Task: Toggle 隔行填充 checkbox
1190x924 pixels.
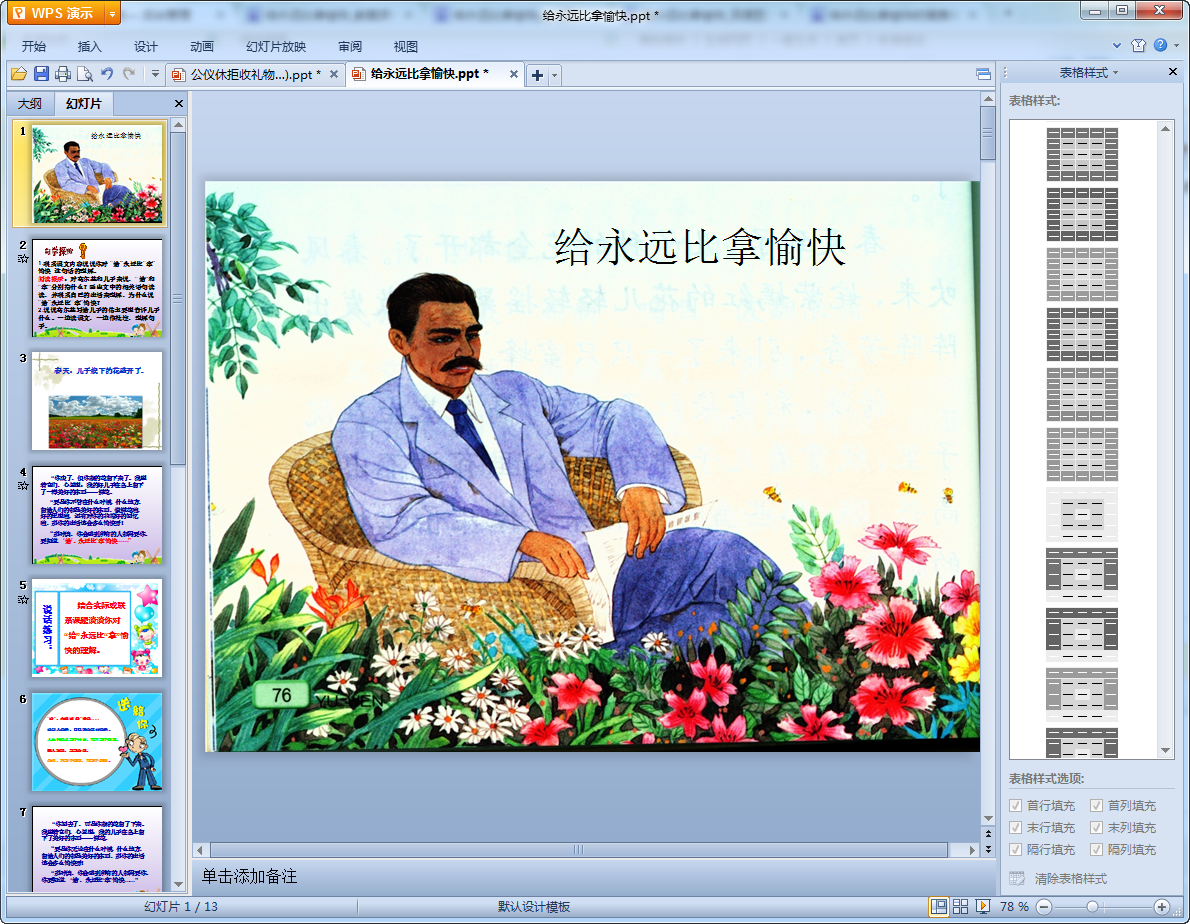Action: tap(1015, 850)
